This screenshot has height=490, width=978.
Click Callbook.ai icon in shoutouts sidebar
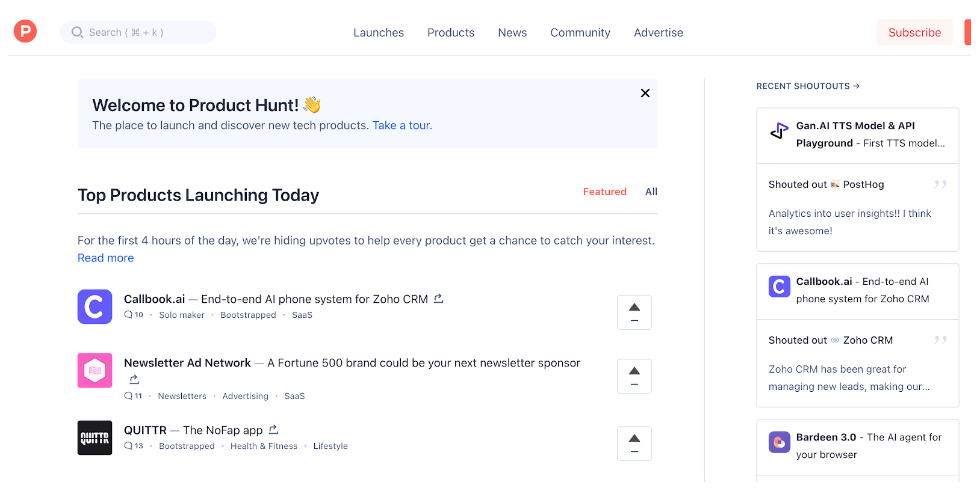[779, 287]
